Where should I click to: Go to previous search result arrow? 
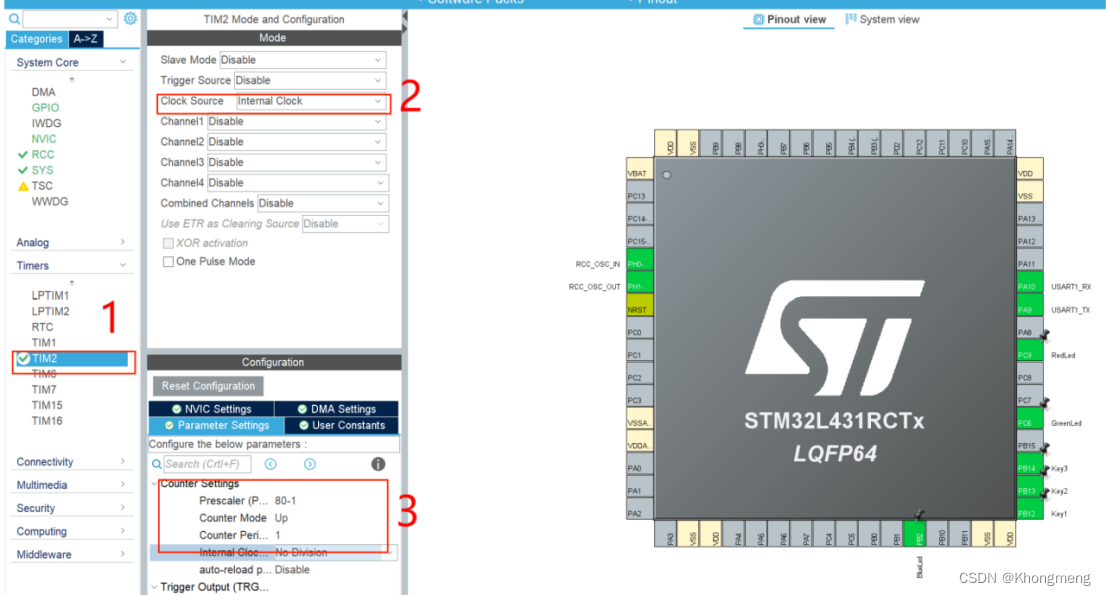270,464
